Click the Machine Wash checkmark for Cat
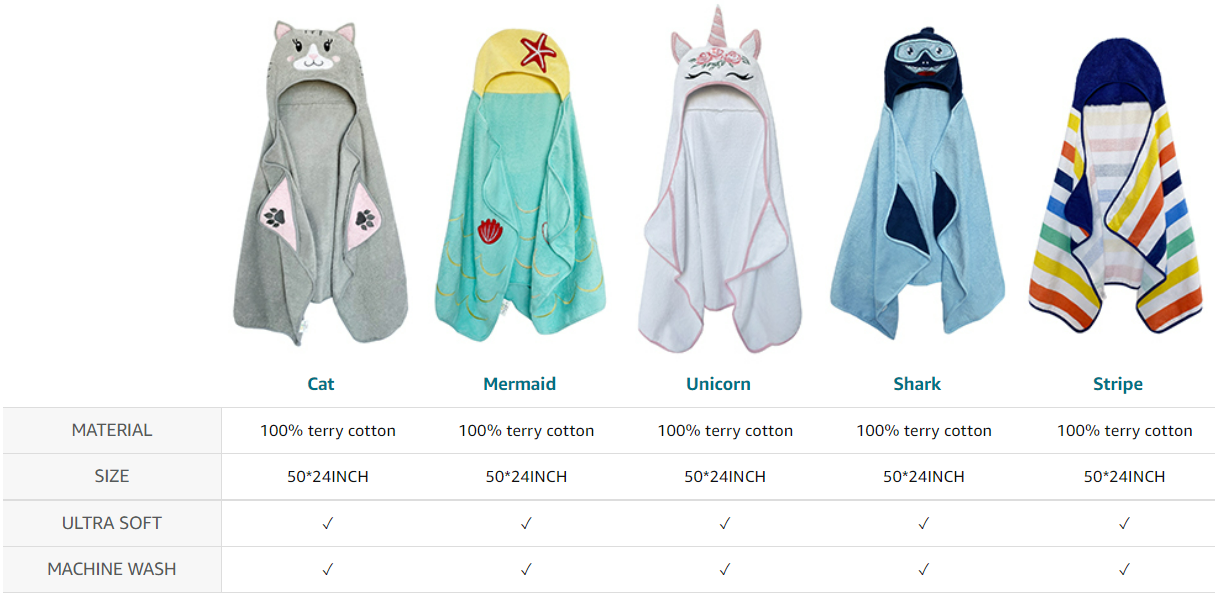1216x599 pixels. (x=328, y=570)
